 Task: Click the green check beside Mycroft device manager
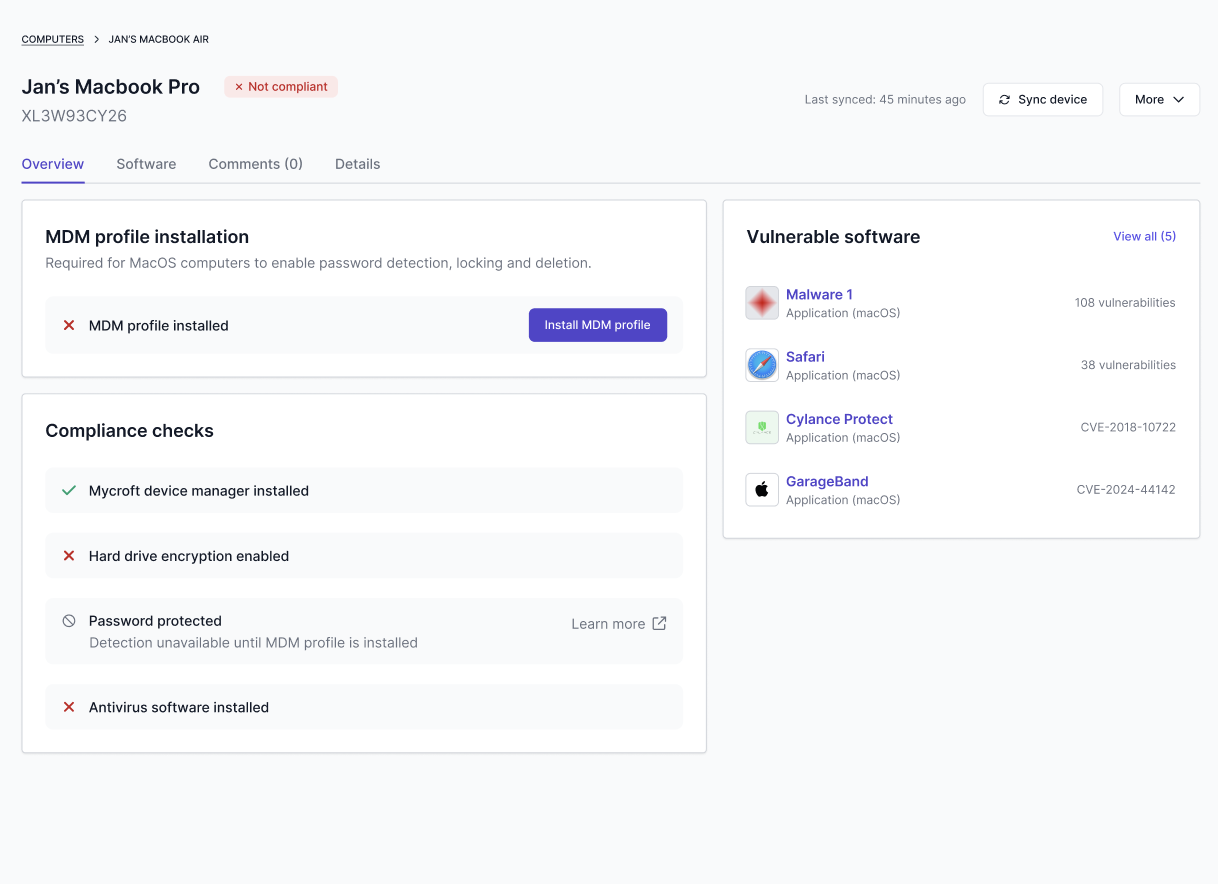tap(69, 491)
